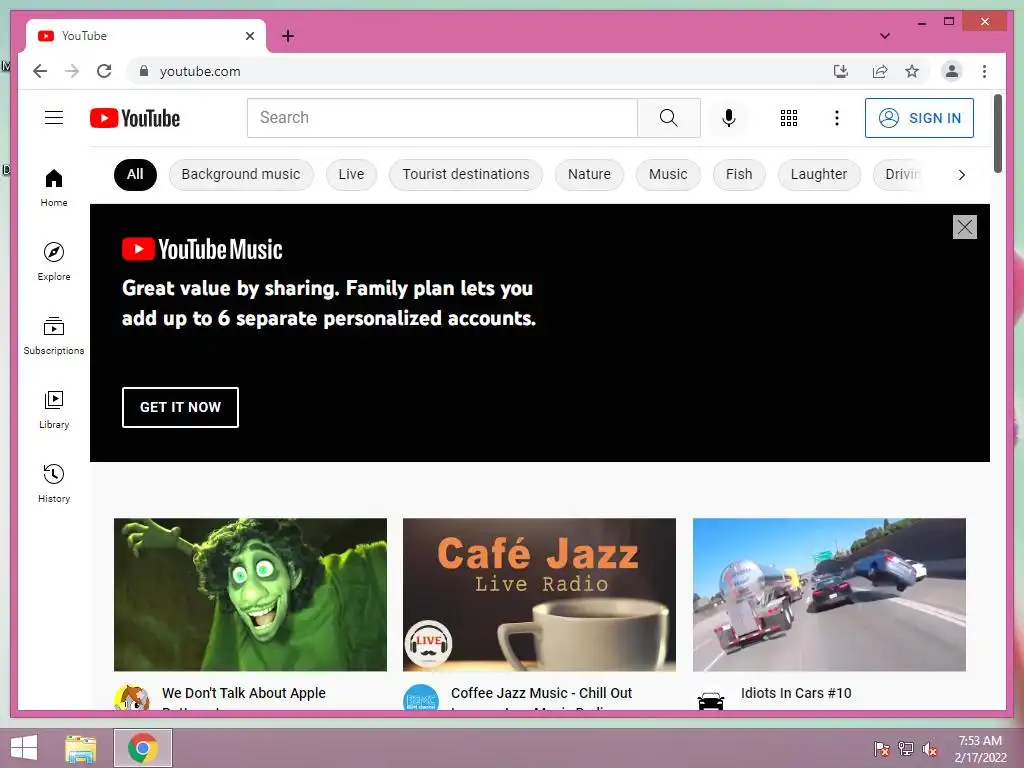Open File Explorer from the taskbar
Viewport: 1024px width, 768px height.
81,748
